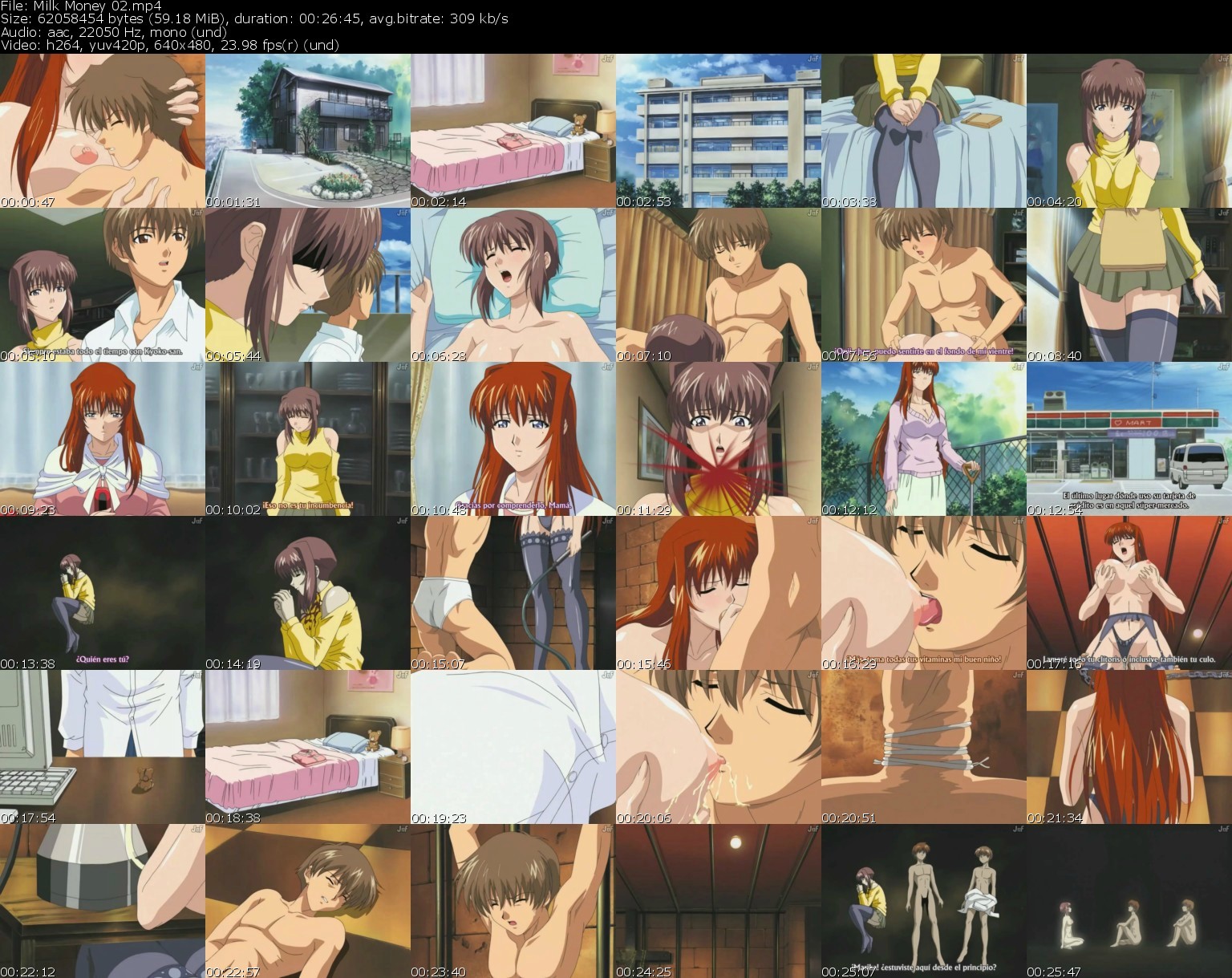Select the thumbnail stamped 00:05:10

pos(103,285)
